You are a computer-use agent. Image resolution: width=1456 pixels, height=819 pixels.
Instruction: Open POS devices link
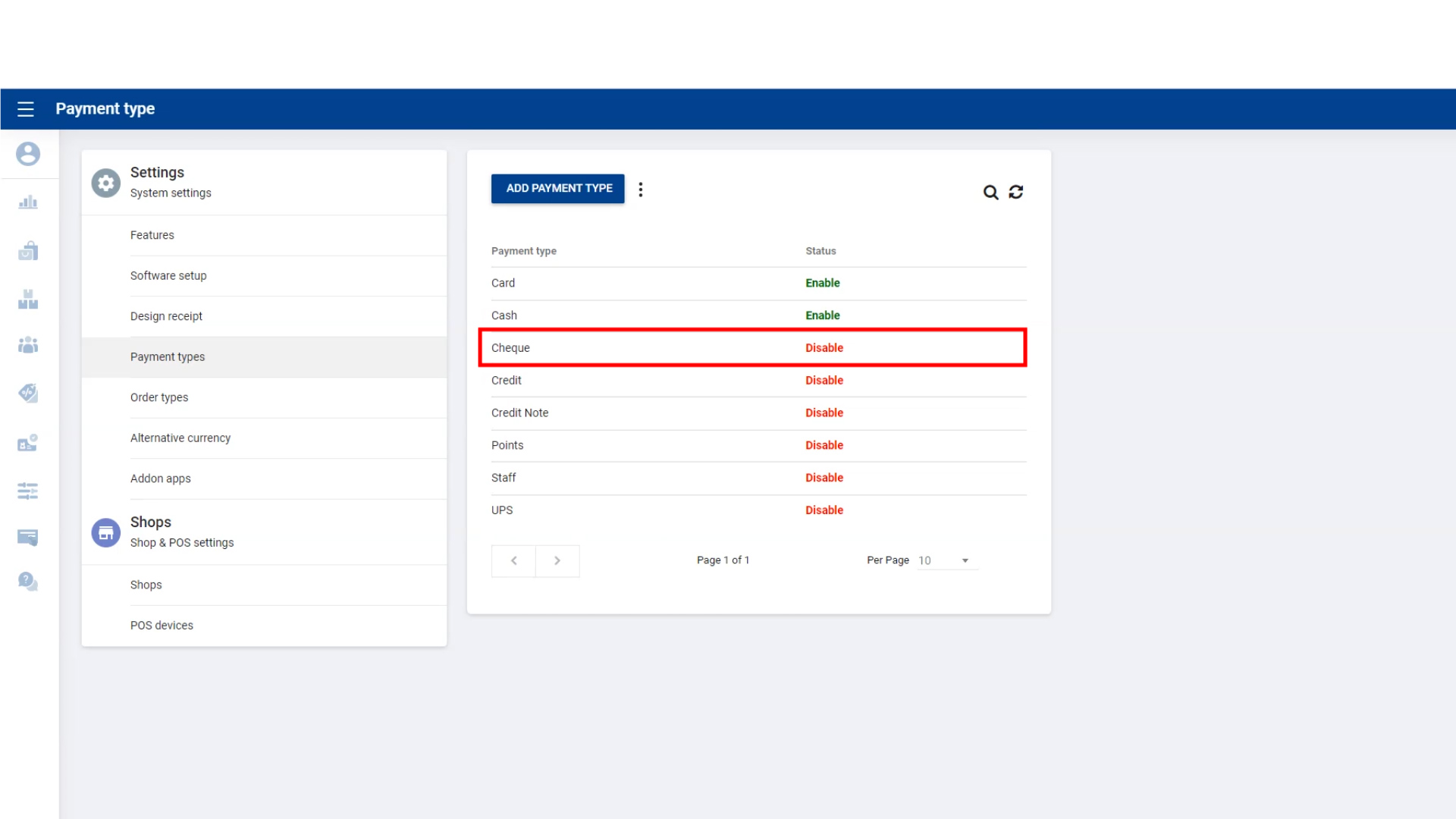pyautogui.click(x=162, y=626)
